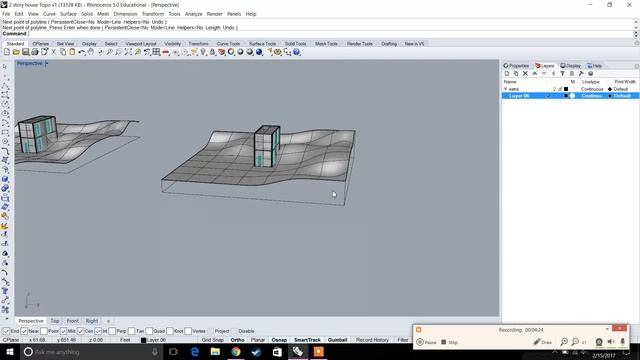Click the Windows Start button
640x360 pixels.
coord(9,352)
